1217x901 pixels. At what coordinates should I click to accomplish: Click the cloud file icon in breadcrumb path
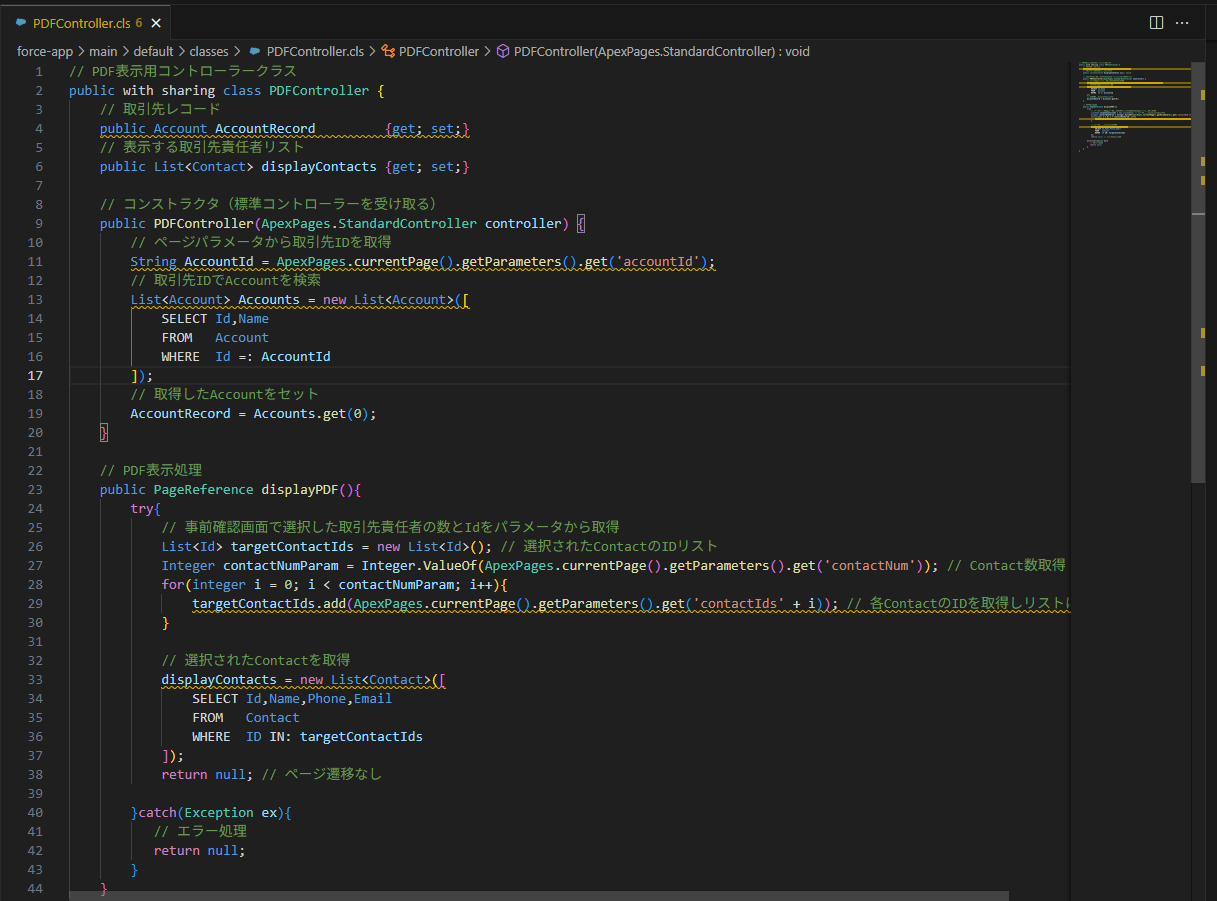(x=255, y=51)
